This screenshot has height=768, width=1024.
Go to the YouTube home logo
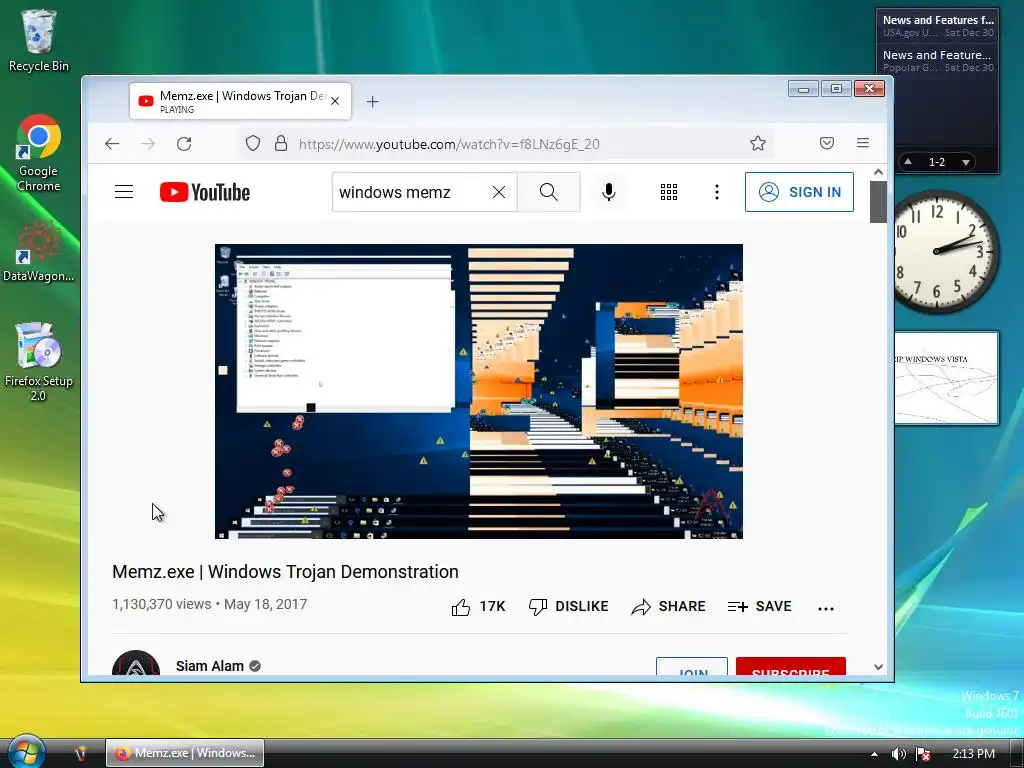[x=204, y=192]
